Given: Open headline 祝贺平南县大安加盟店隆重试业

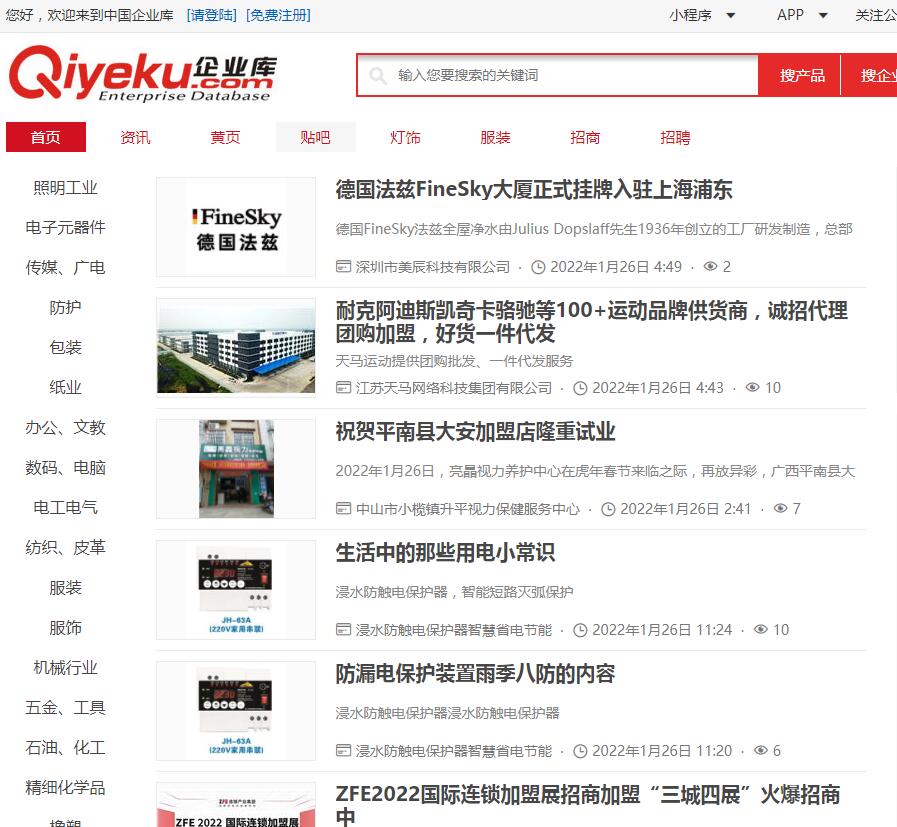Looking at the screenshot, I should click(475, 432).
